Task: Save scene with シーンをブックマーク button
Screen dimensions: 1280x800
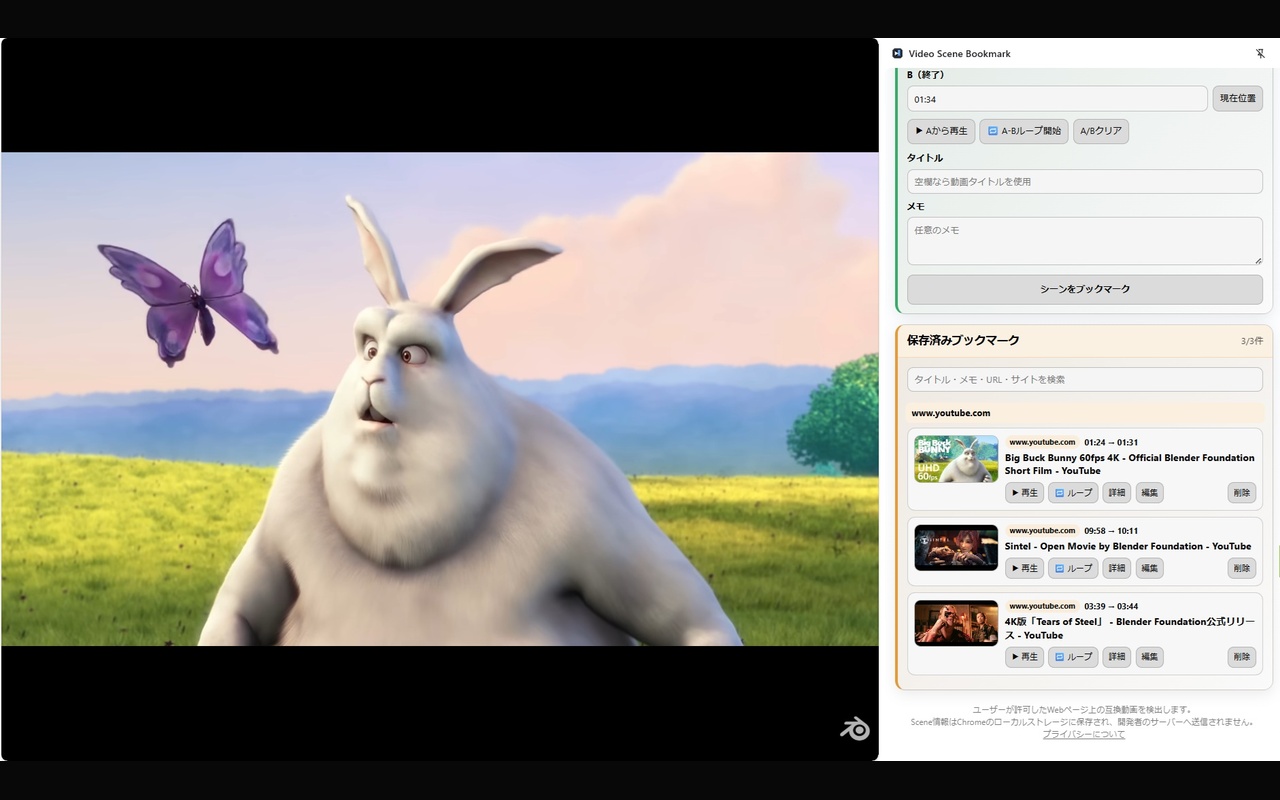Action: point(1085,289)
